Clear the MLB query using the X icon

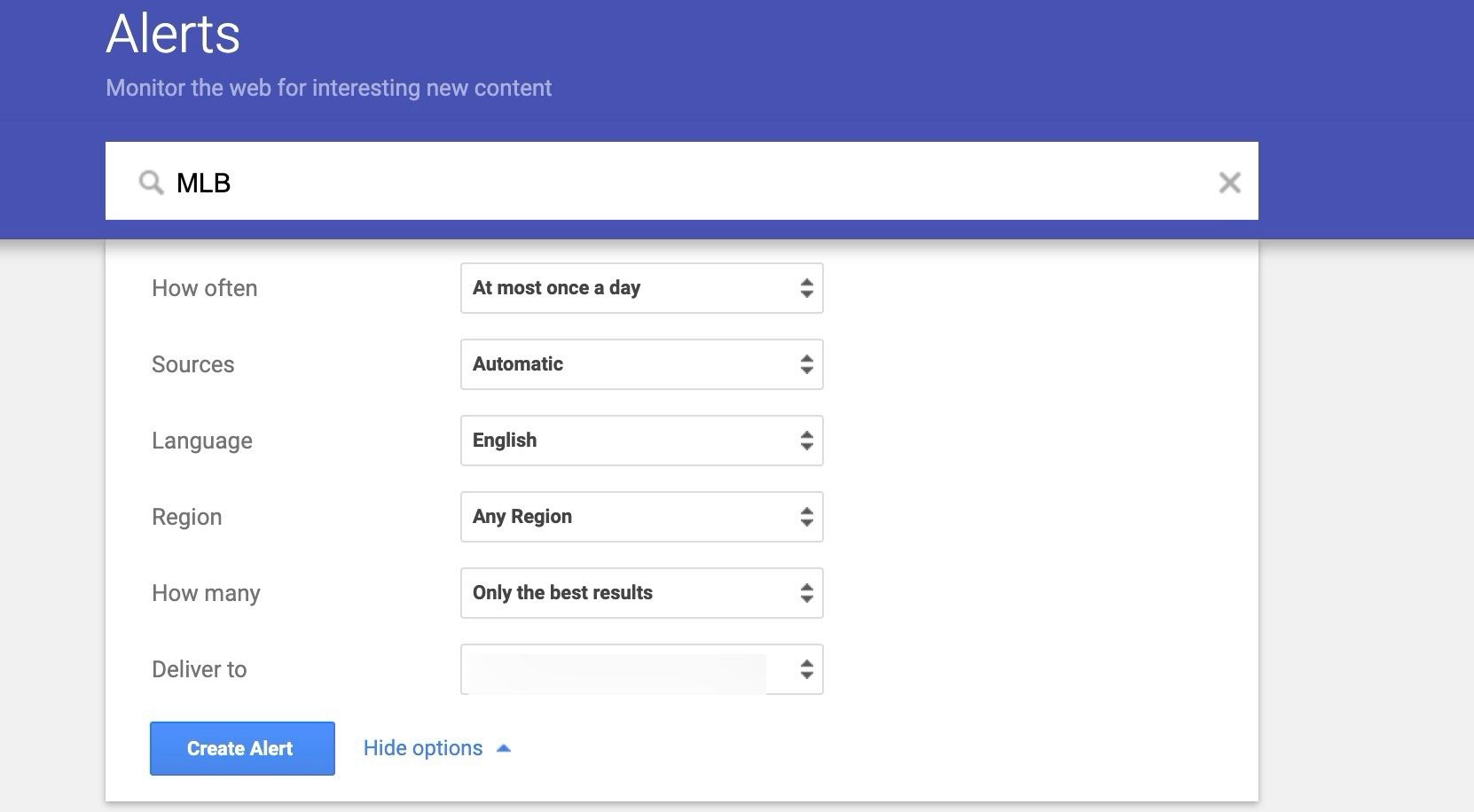[x=1230, y=183]
